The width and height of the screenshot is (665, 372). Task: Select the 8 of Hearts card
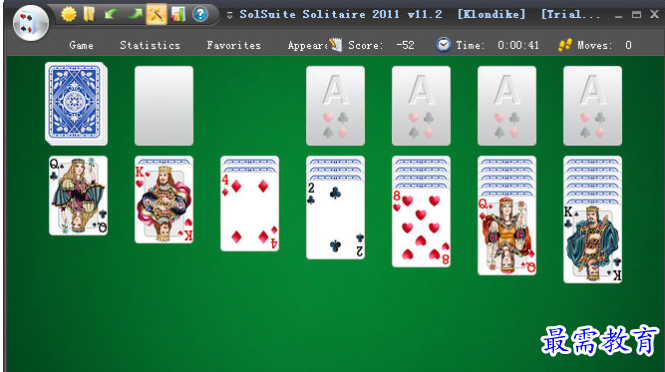tap(421, 227)
